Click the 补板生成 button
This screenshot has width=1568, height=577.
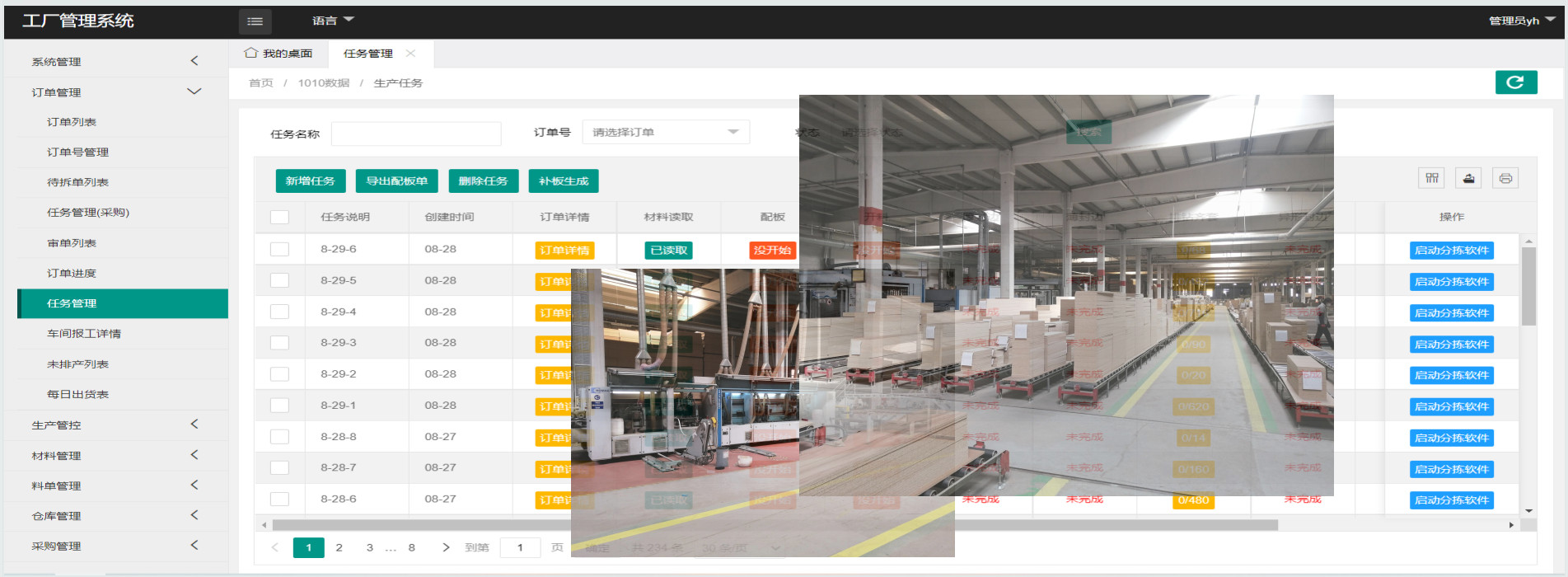tap(564, 181)
